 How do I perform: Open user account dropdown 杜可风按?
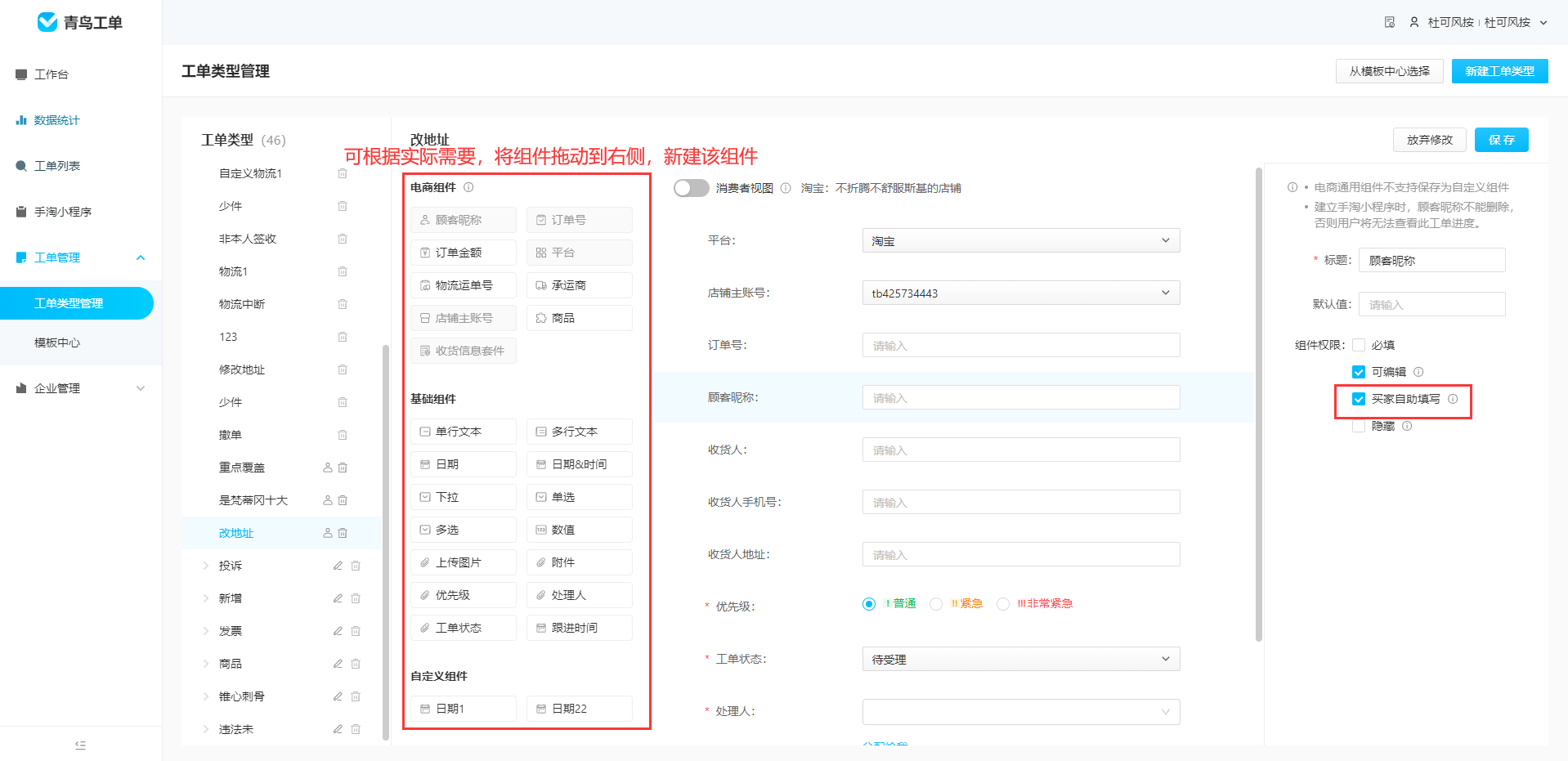(x=1479, y=22)
